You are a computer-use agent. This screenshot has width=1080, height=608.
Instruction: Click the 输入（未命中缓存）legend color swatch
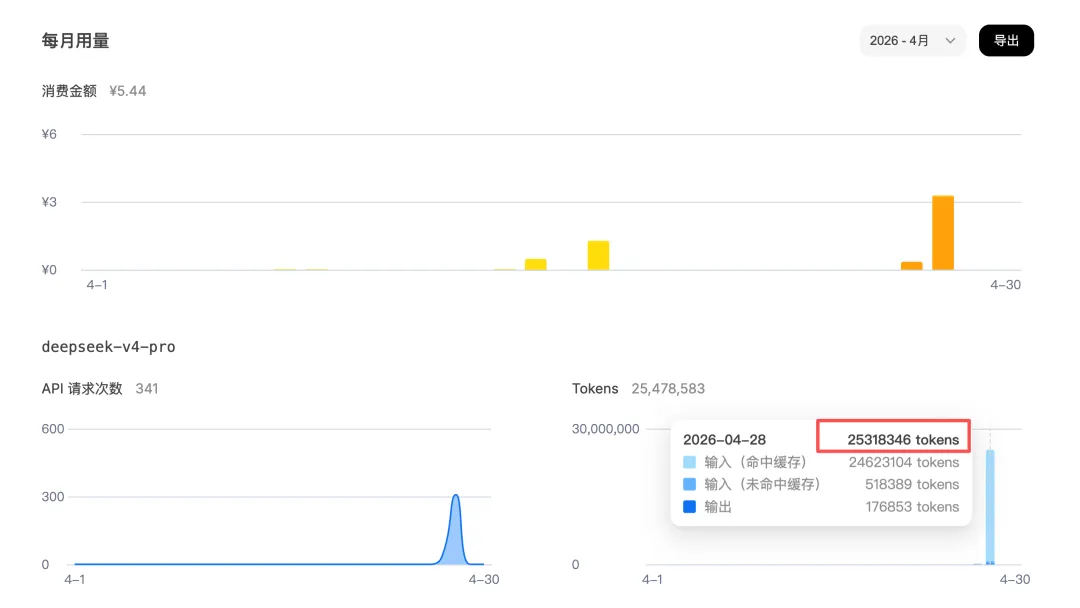click(x=689, y=485)
